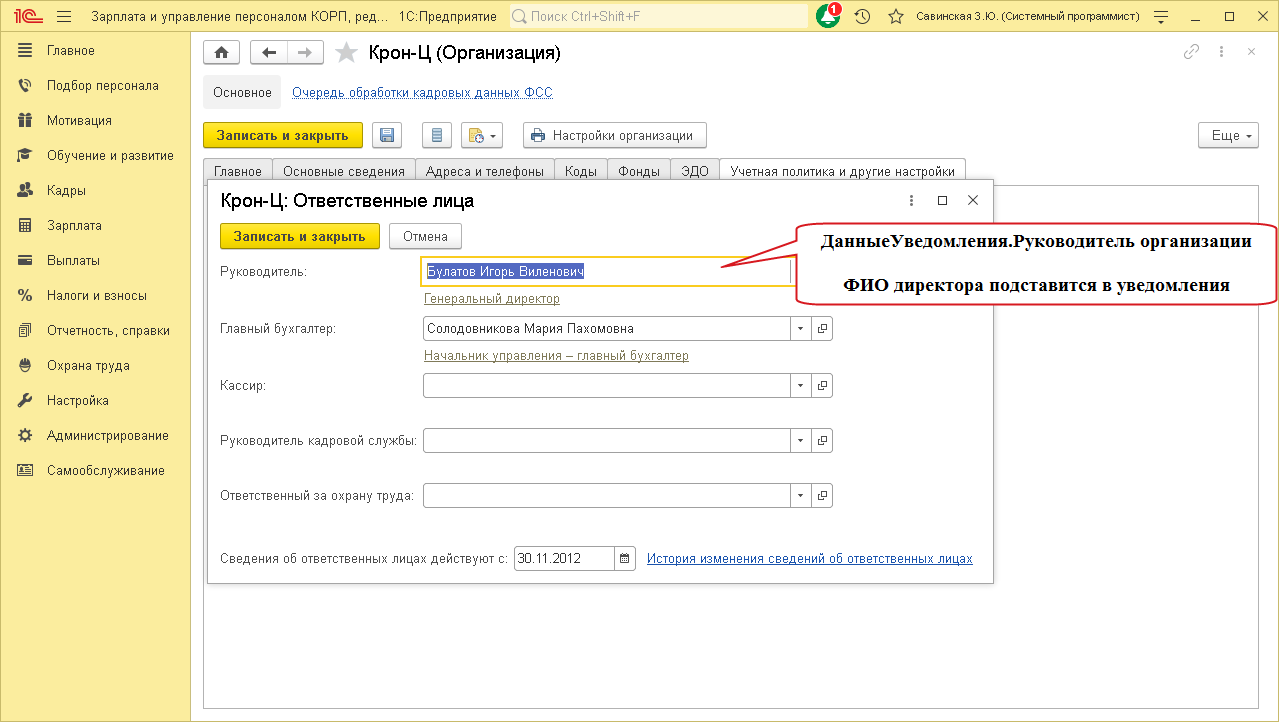Expand the Главный бухгалтер dropdown
Screen dimensions: 1279x722
point(800,328)
